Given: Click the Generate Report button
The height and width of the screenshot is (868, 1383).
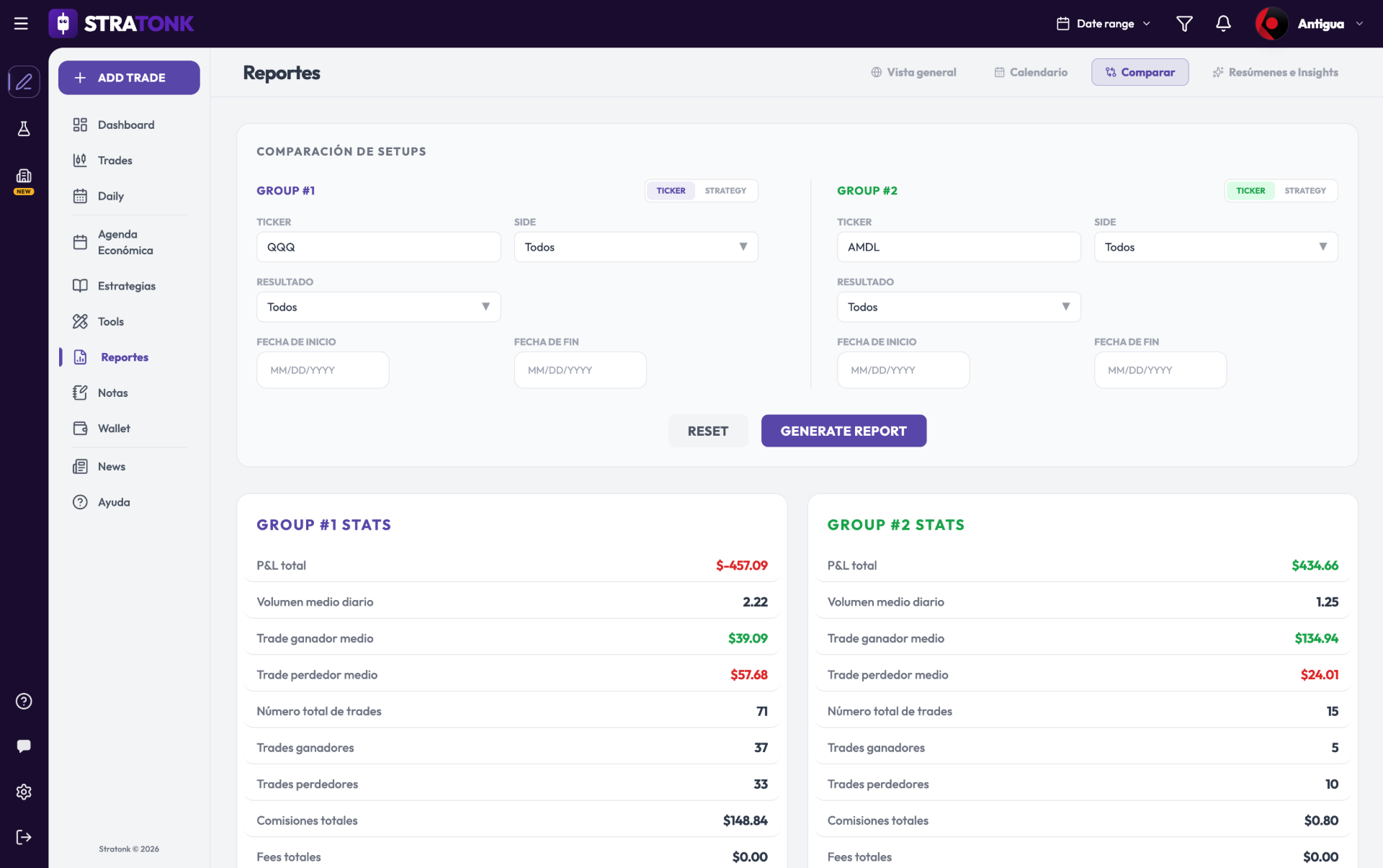Looking at the screenshot, I should coord(843,431).
